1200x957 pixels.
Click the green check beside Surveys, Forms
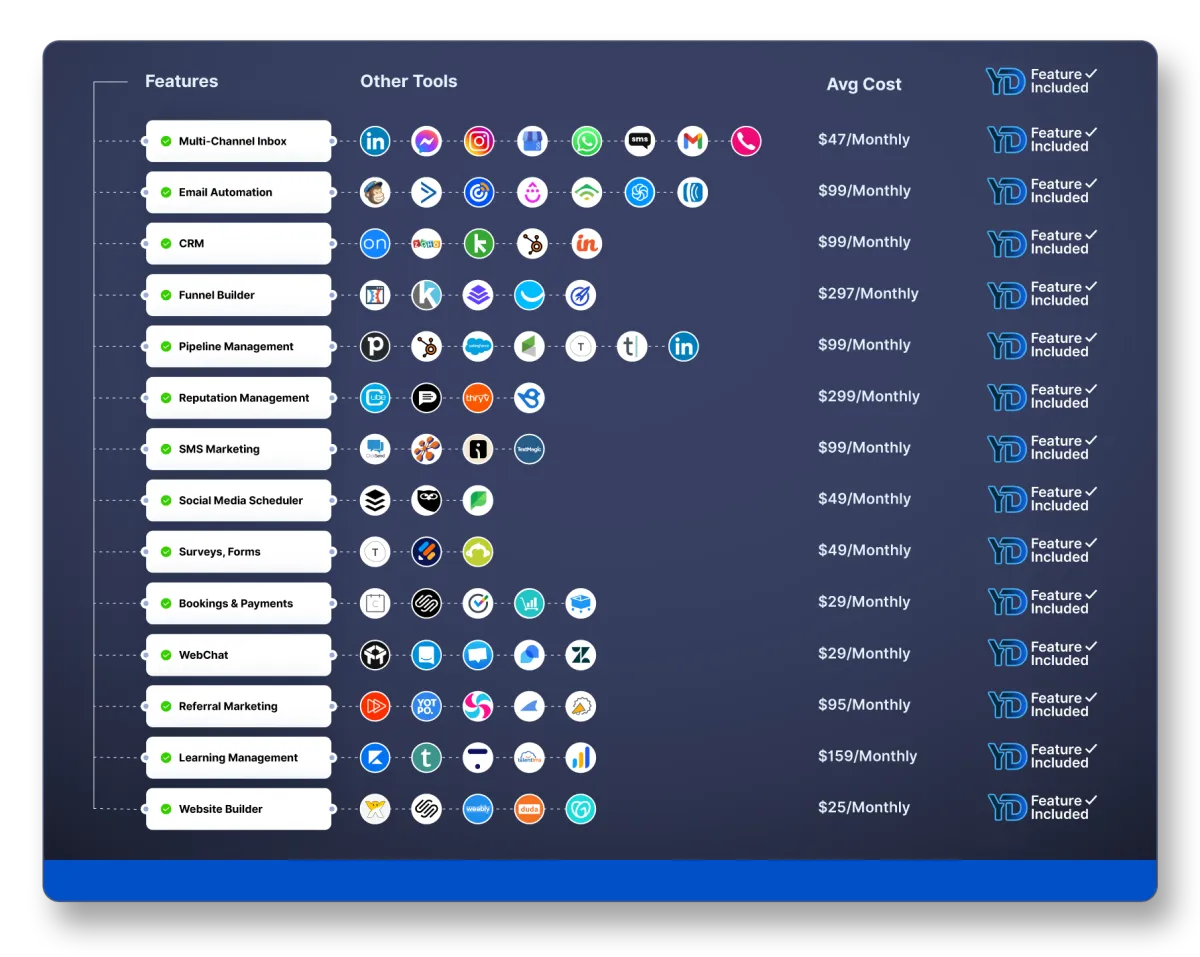point(166,552)
